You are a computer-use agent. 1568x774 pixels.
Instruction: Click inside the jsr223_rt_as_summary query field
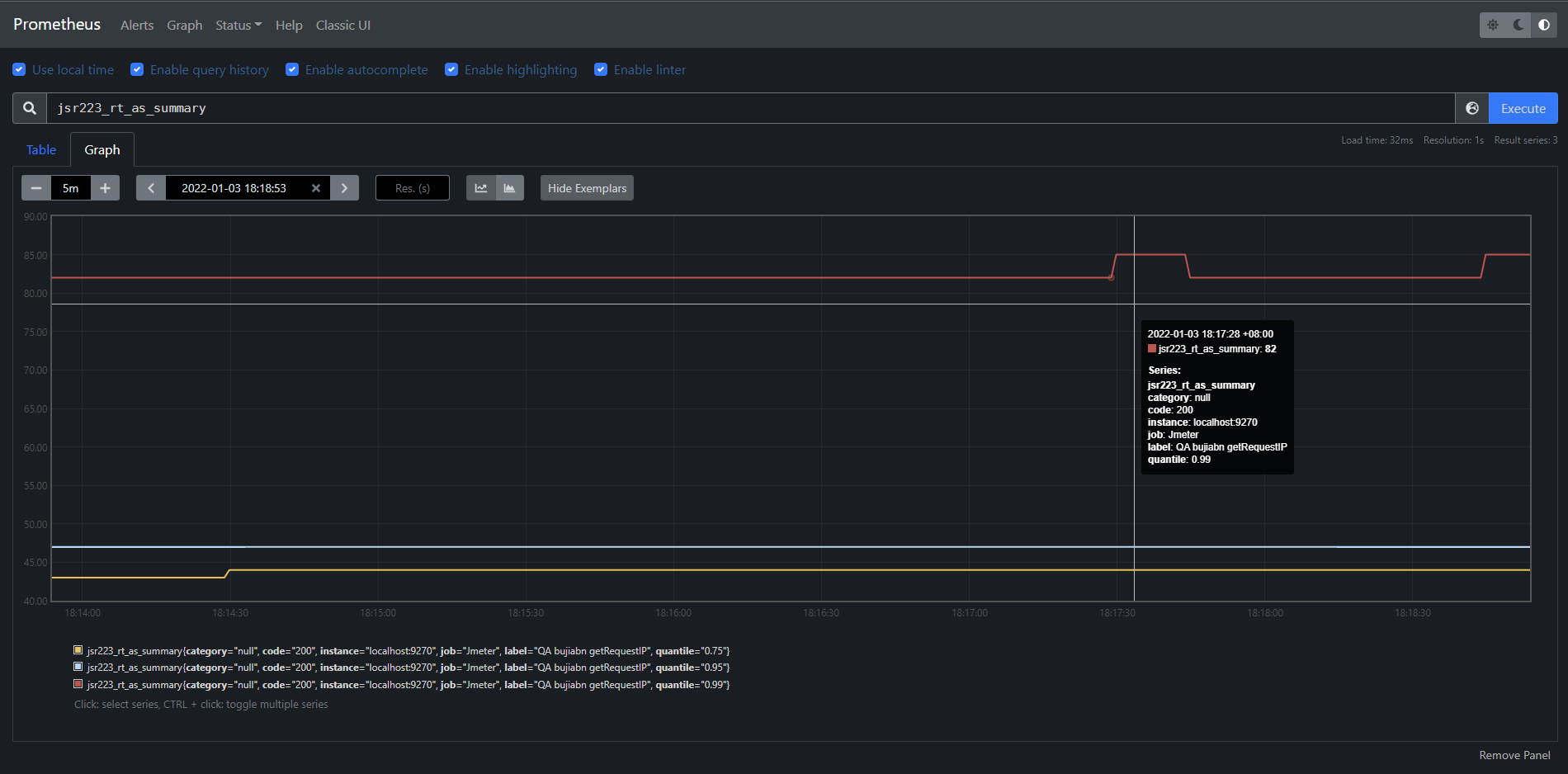pos(330,107)
